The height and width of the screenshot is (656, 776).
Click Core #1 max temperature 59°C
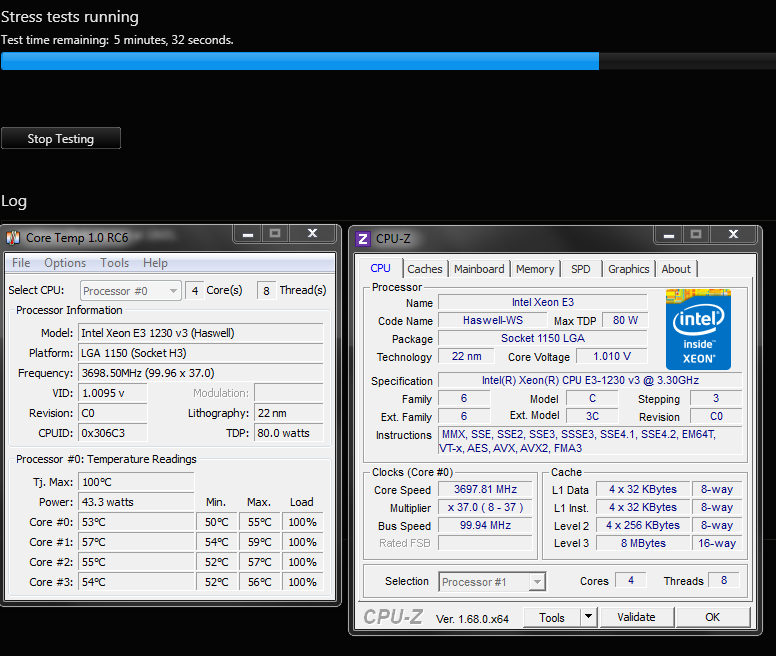pos(259,542)
